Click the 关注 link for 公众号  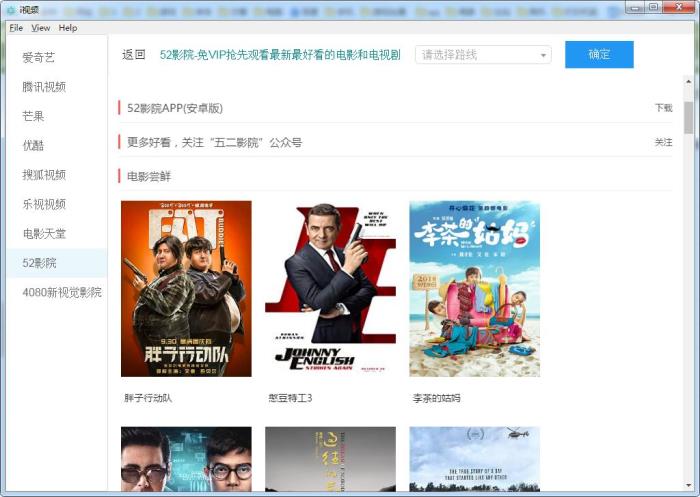coord(663,142)
